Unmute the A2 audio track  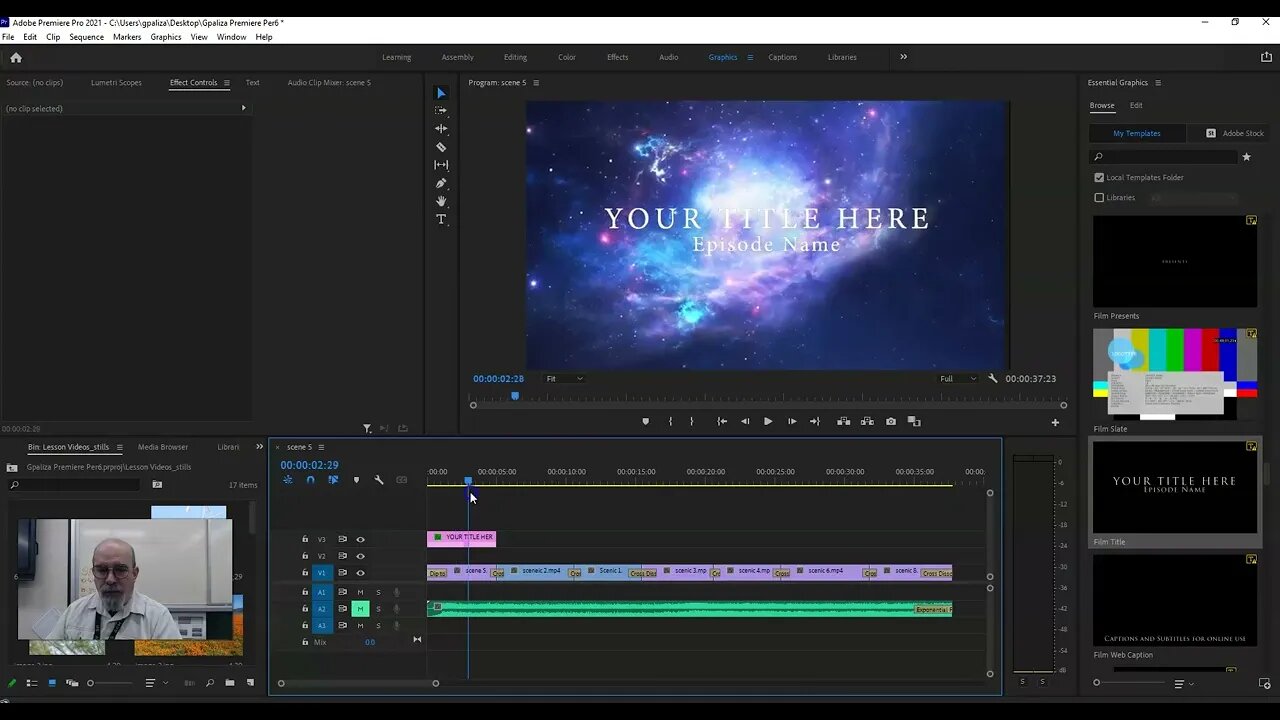coord(360,608)
